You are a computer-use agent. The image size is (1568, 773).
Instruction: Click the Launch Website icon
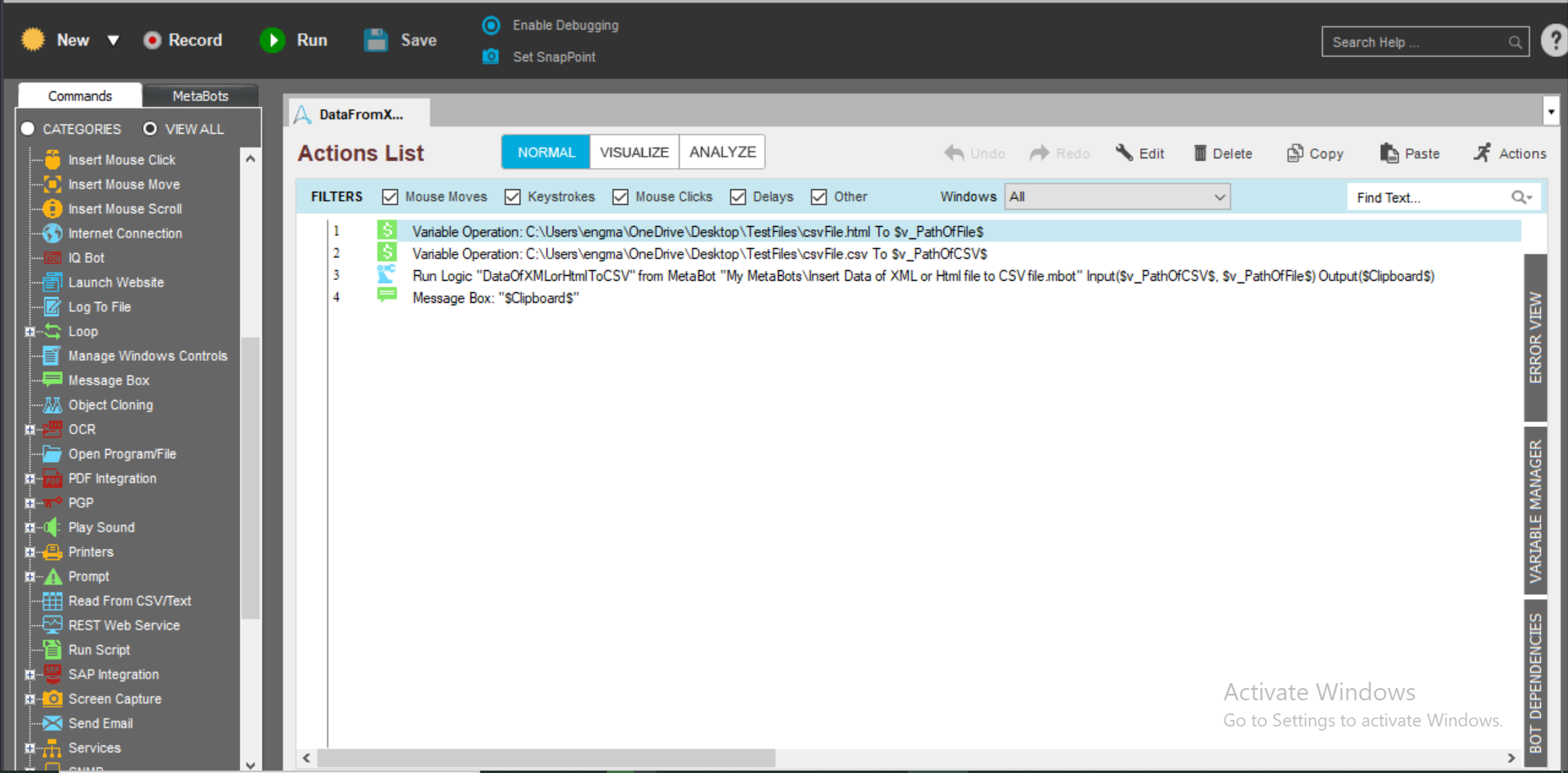pos(52,282)
